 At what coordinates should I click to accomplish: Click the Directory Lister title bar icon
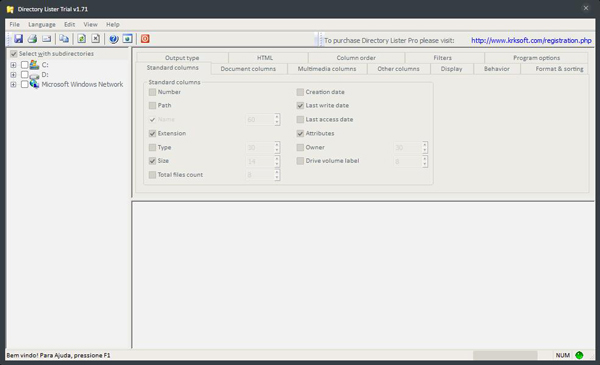tap(10, 9)
